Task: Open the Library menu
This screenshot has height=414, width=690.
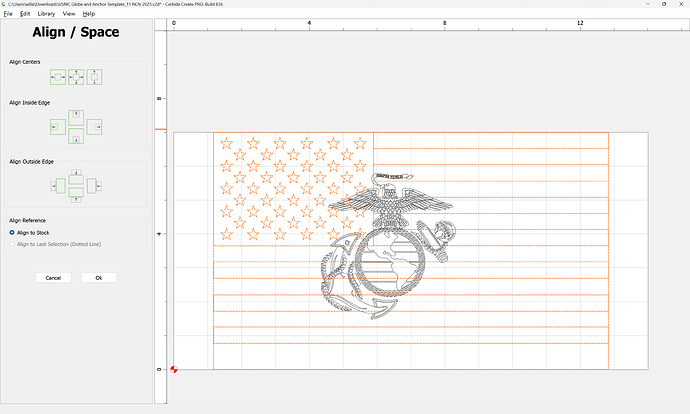Action: click(x=46, y=14)
